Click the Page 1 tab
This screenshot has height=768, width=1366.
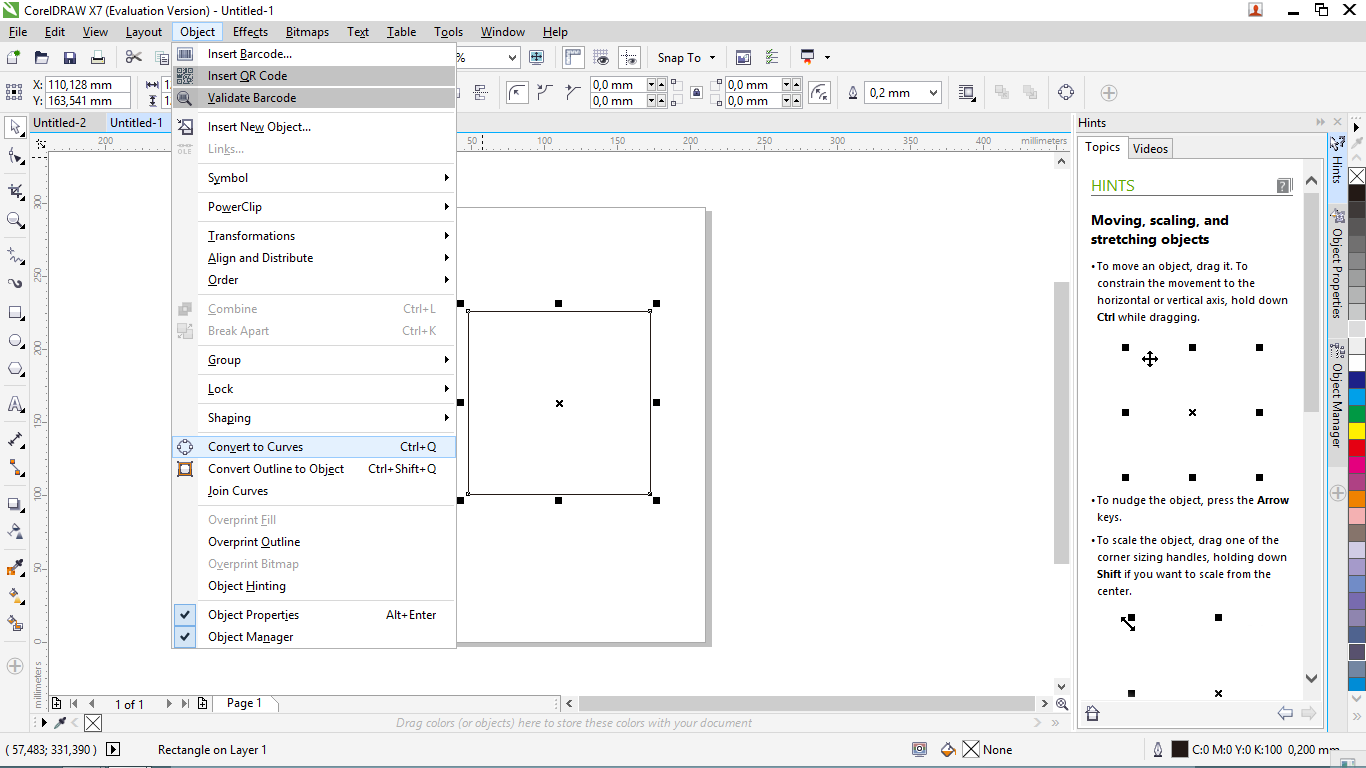[x=243, y=703]
